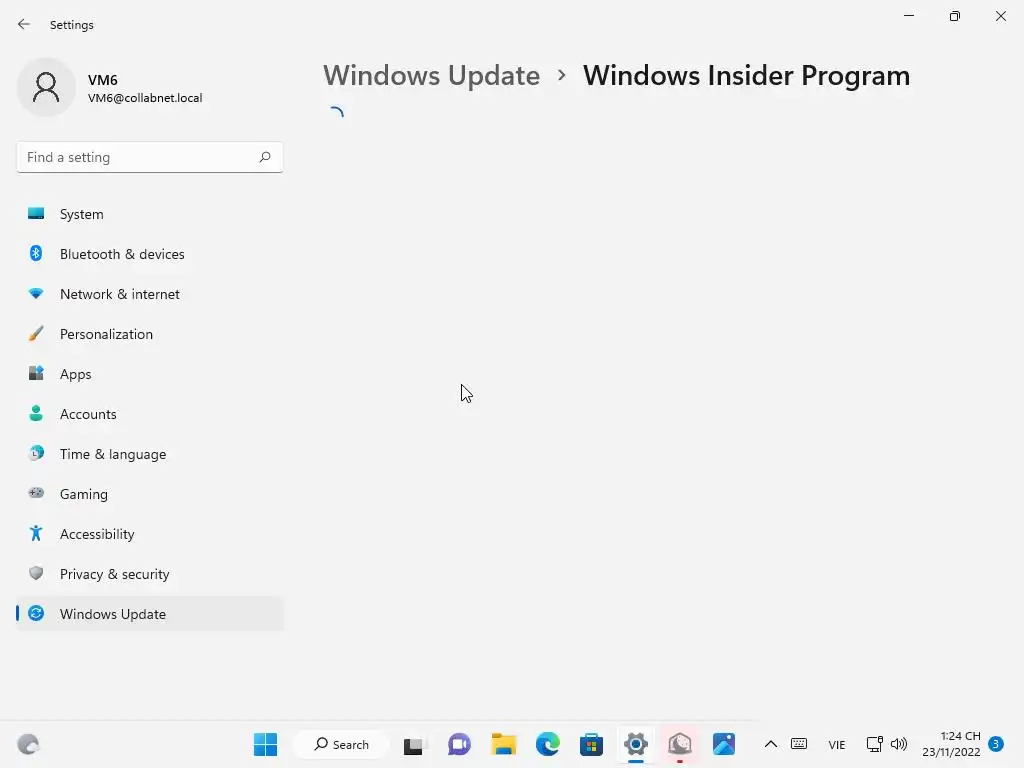
Task: Click the Gaming controller icon
Action: coord(36,493)
